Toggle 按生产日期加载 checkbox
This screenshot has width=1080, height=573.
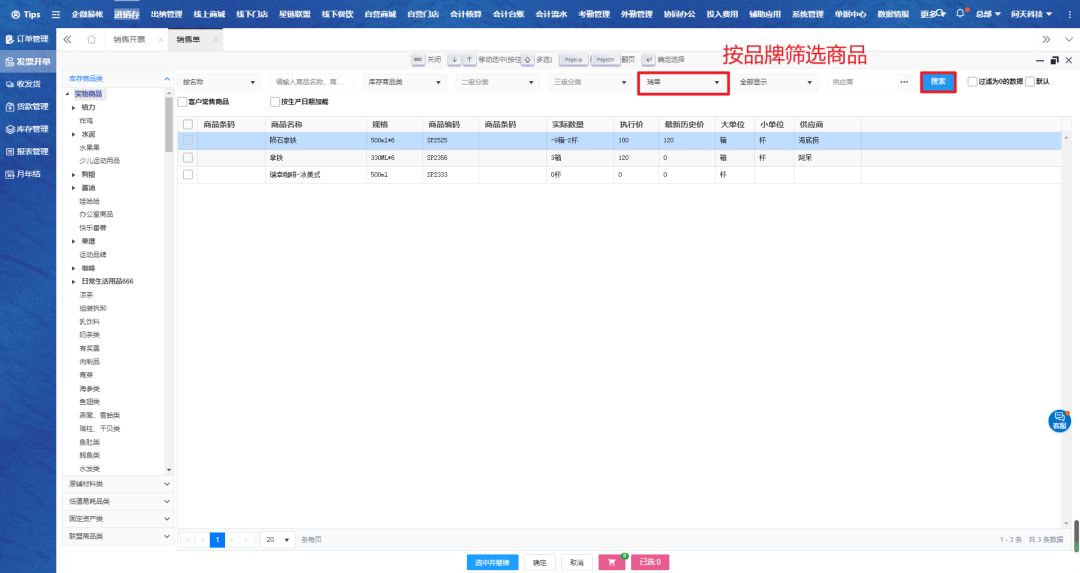[275, 101]
